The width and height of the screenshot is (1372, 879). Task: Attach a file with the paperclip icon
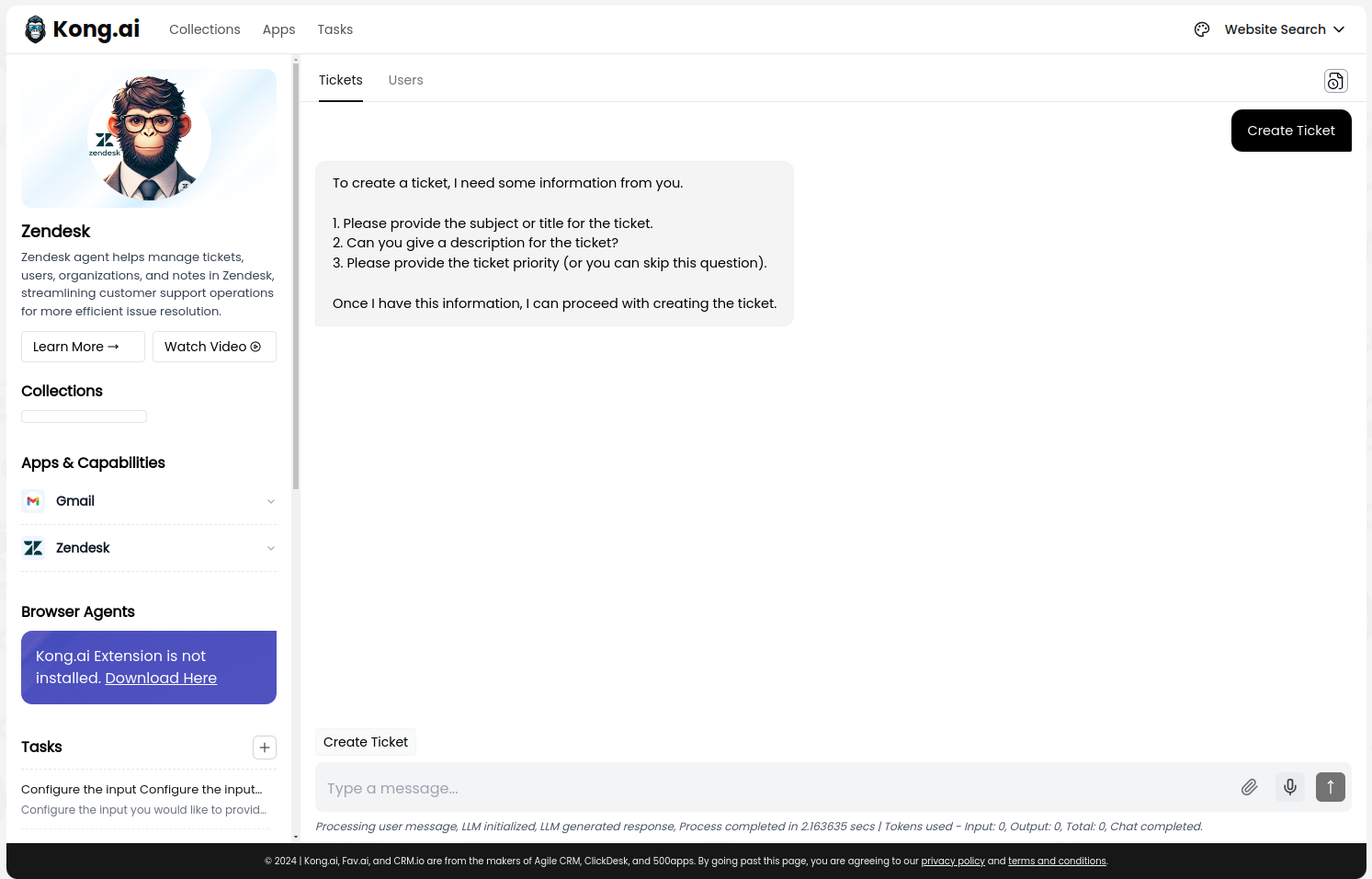pos(1249,787)
